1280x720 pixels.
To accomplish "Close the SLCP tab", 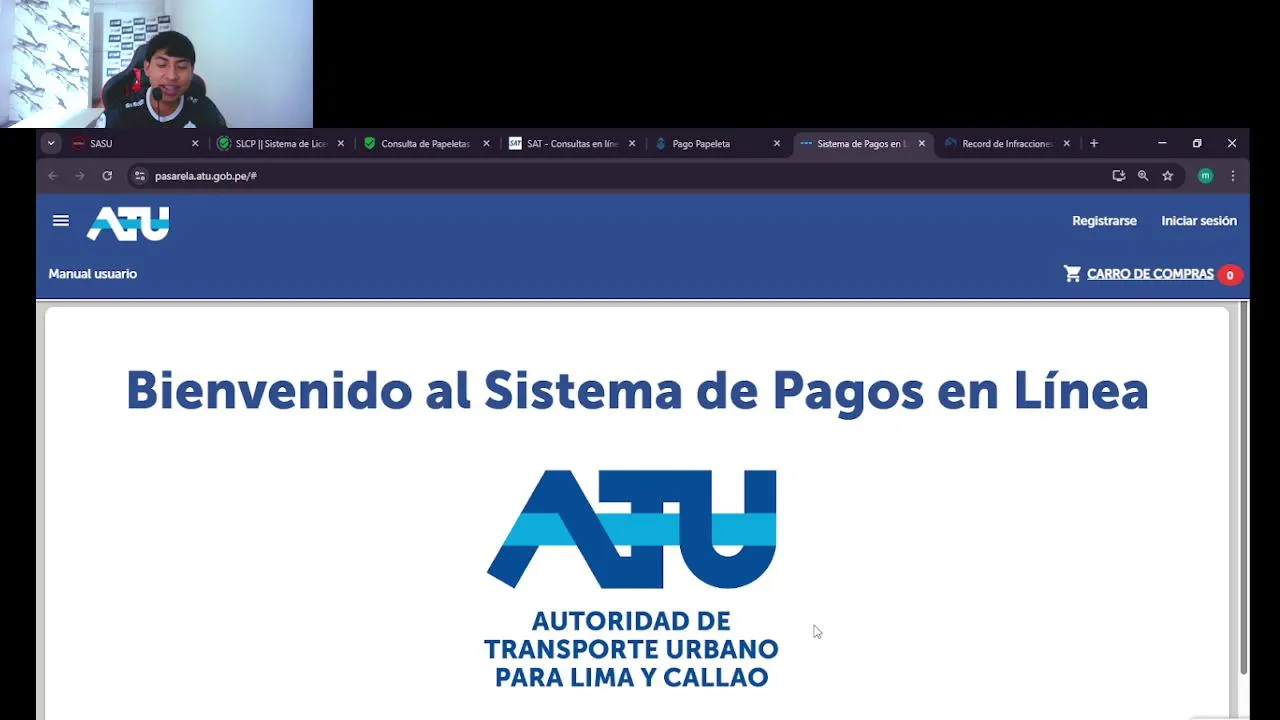I will [341, 144].
